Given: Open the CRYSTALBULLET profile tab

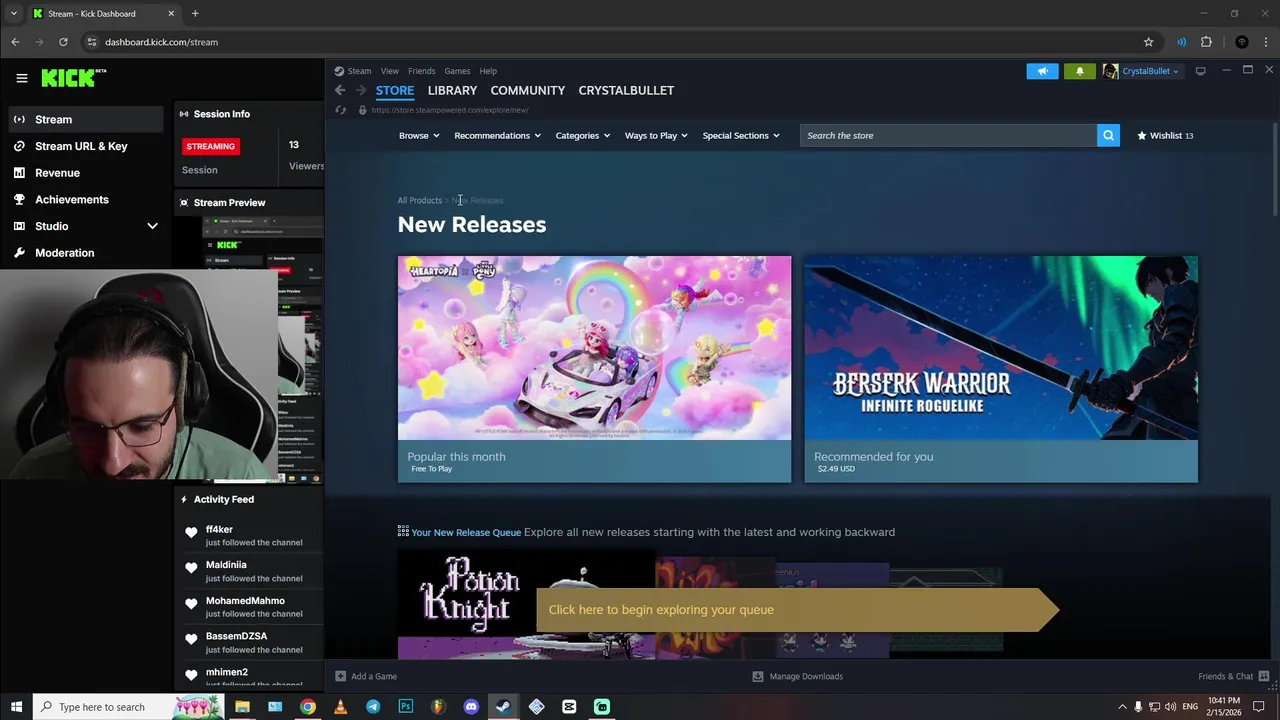Looking at the screenshot, I should pyautogui.click(x=626, y=90).
